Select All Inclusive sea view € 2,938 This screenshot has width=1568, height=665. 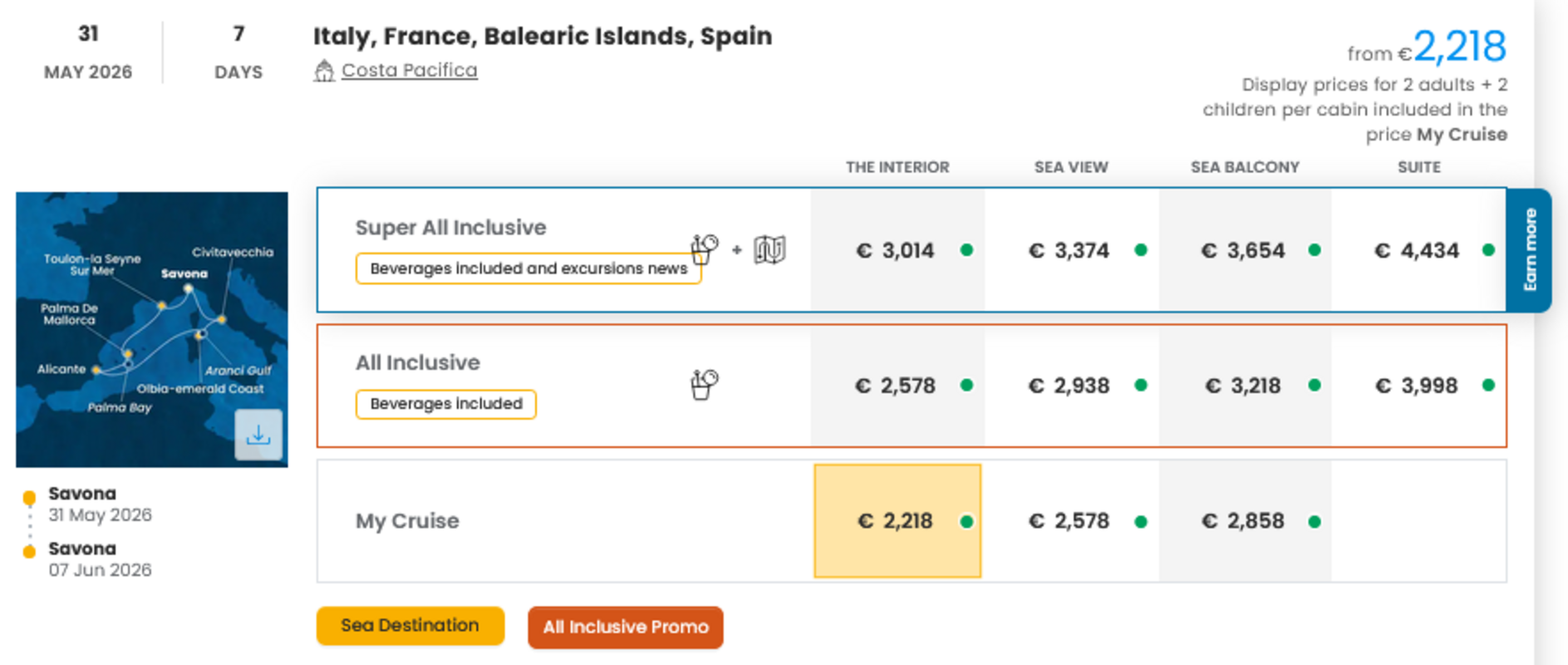[1070, 386]
